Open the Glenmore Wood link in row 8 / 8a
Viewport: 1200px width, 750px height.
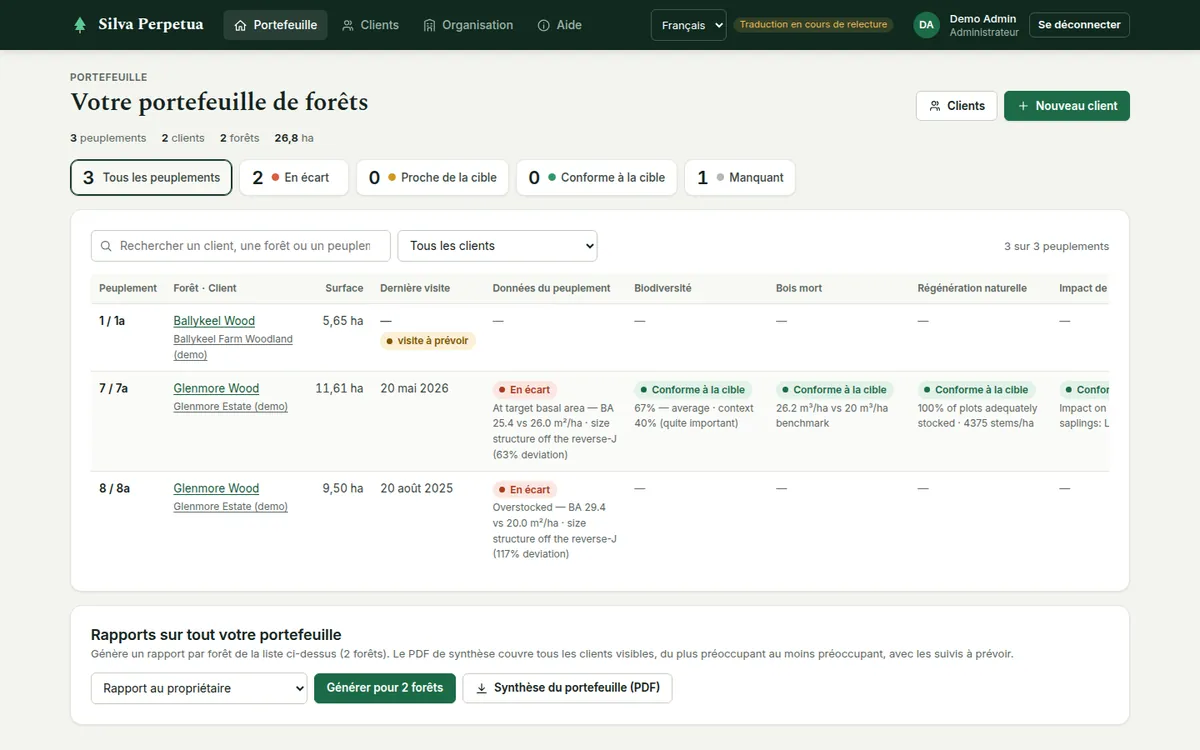[216, 488]
